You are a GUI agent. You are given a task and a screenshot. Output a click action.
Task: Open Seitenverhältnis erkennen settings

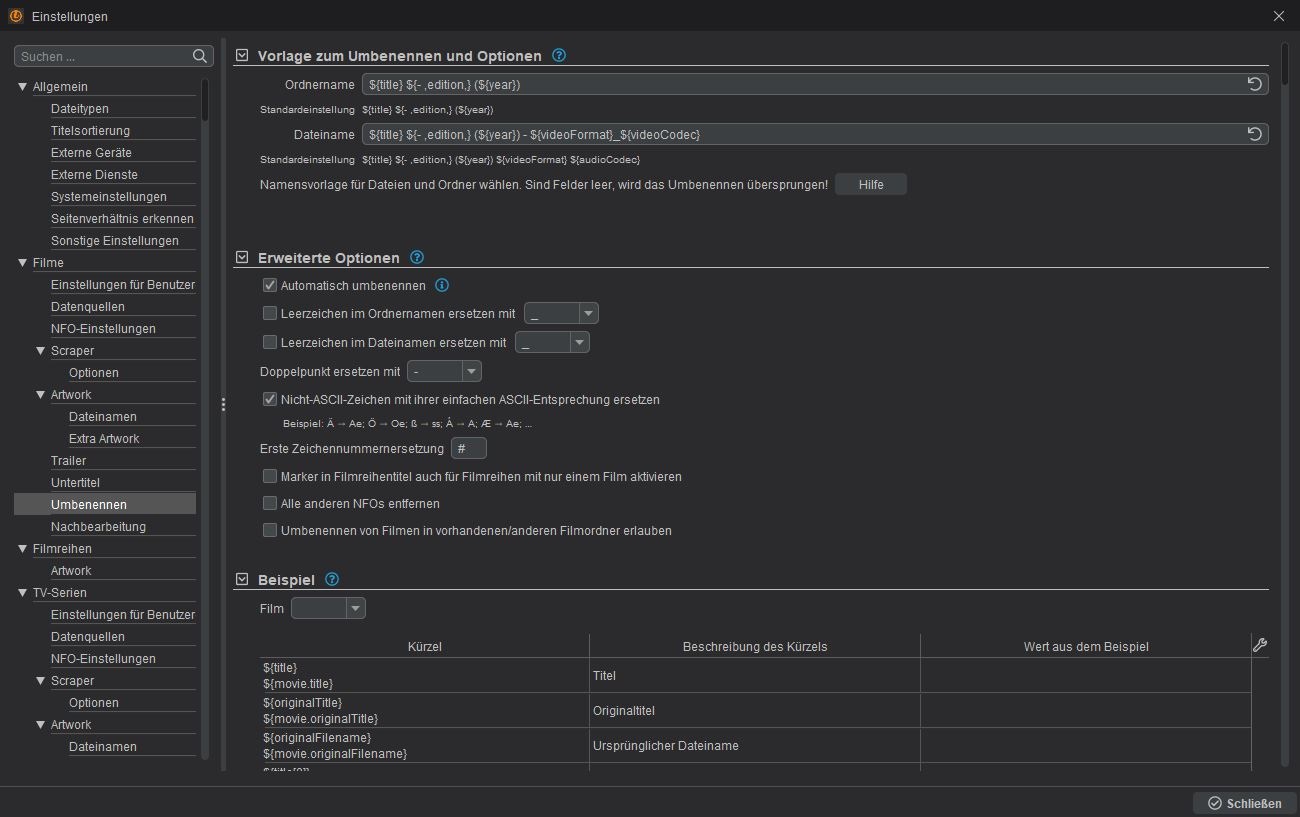point(122,218)
